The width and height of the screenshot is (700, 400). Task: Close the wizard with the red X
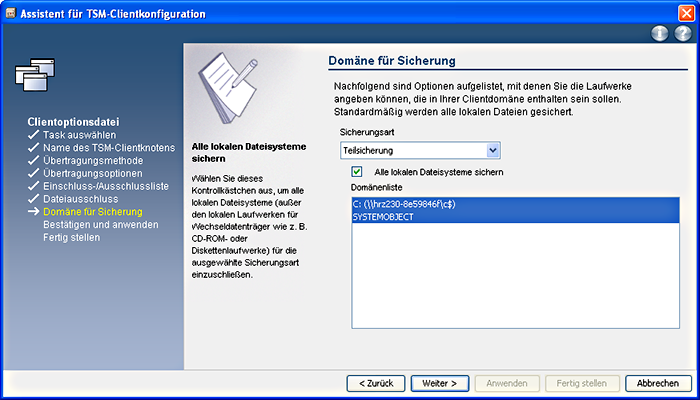tap(684, 12)
